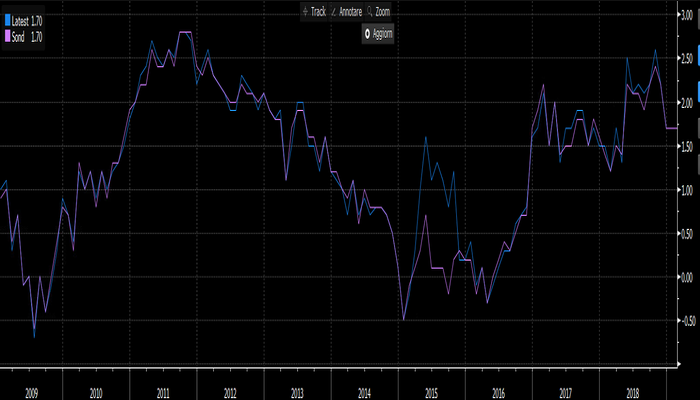Click the 2.50 value on the y-axis
Screen dimensions: 700x400
pos(685,59)
